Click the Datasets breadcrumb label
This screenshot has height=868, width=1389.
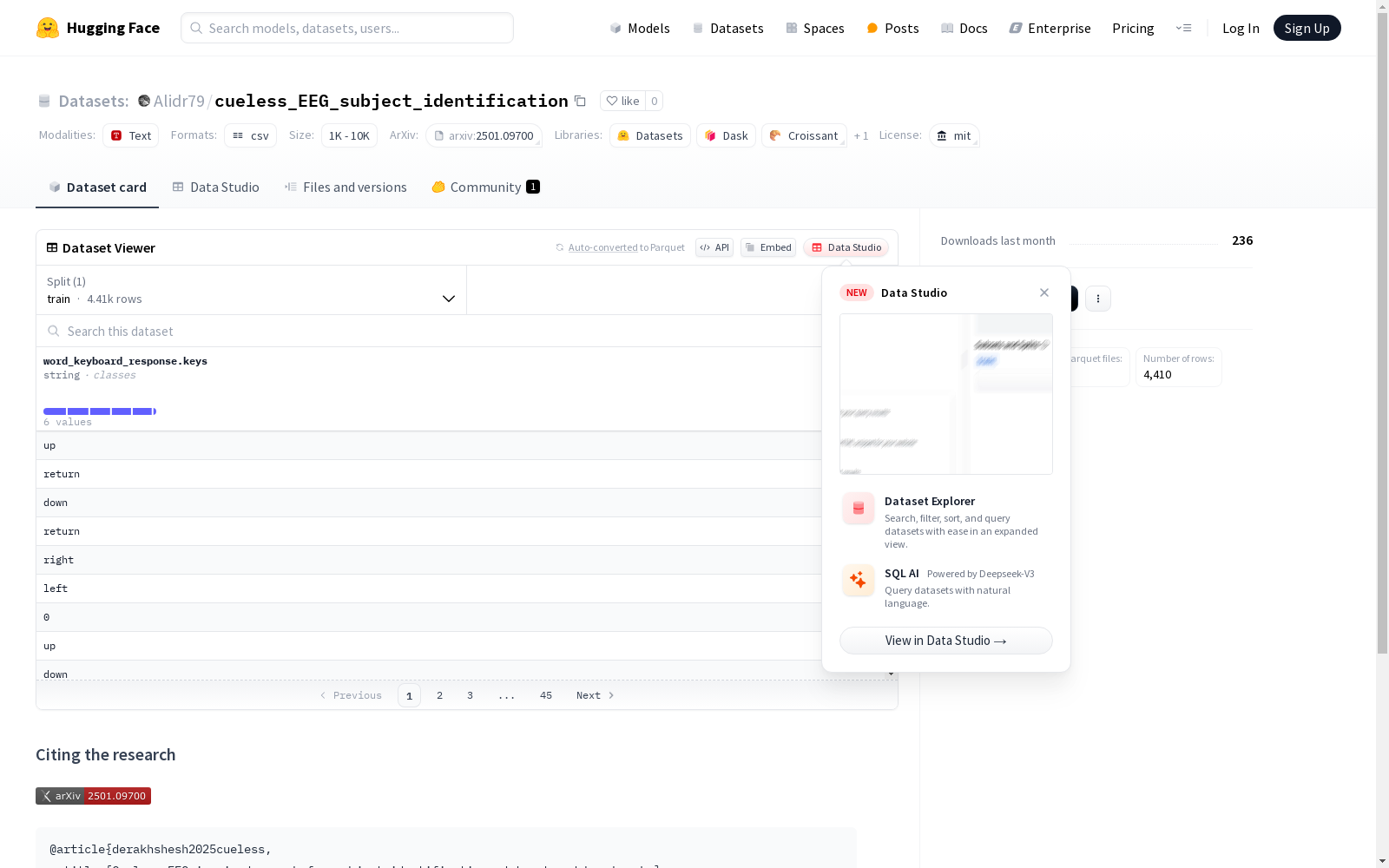[94, 101]
